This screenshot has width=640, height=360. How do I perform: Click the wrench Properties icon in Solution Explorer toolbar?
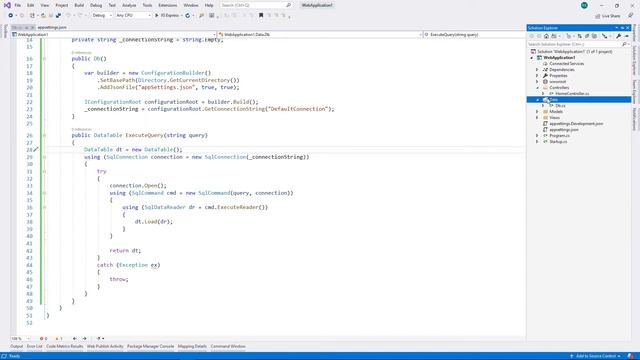click(x=619, y=36)
